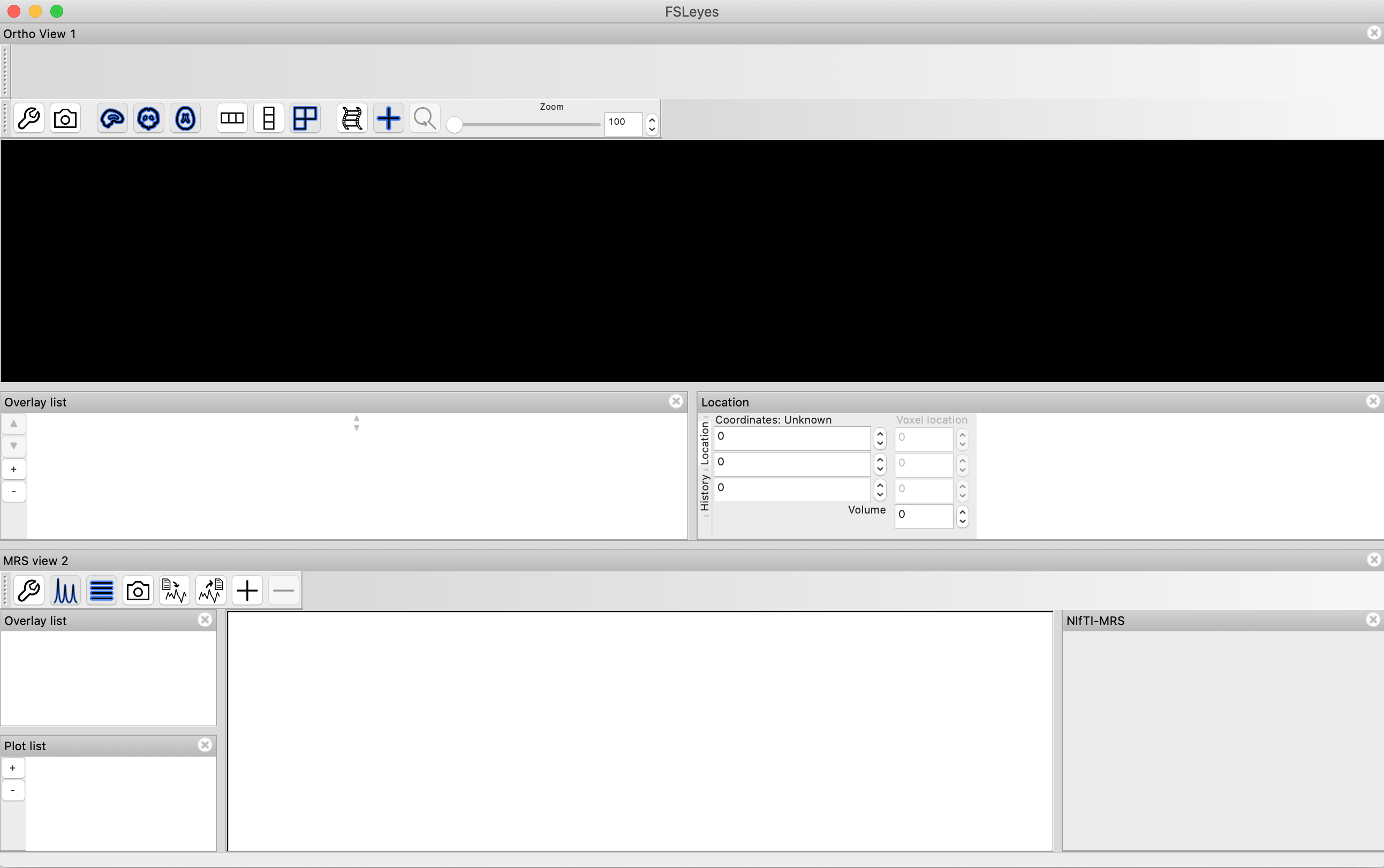Click third coordinate input field
This screenshot has height=868, width=1384.
pyautogui.click(x=792, y=489)
